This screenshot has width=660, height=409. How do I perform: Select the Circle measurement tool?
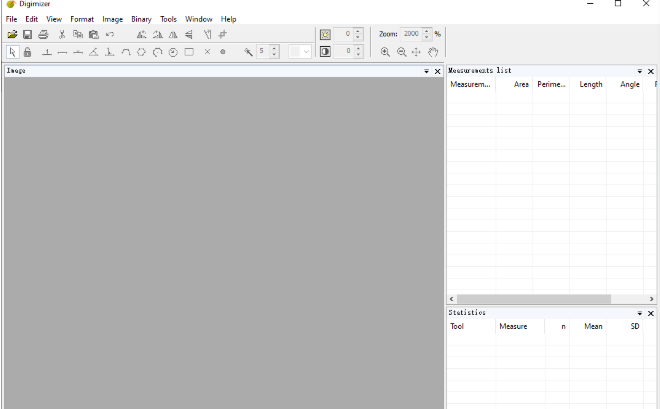point(173,52)
